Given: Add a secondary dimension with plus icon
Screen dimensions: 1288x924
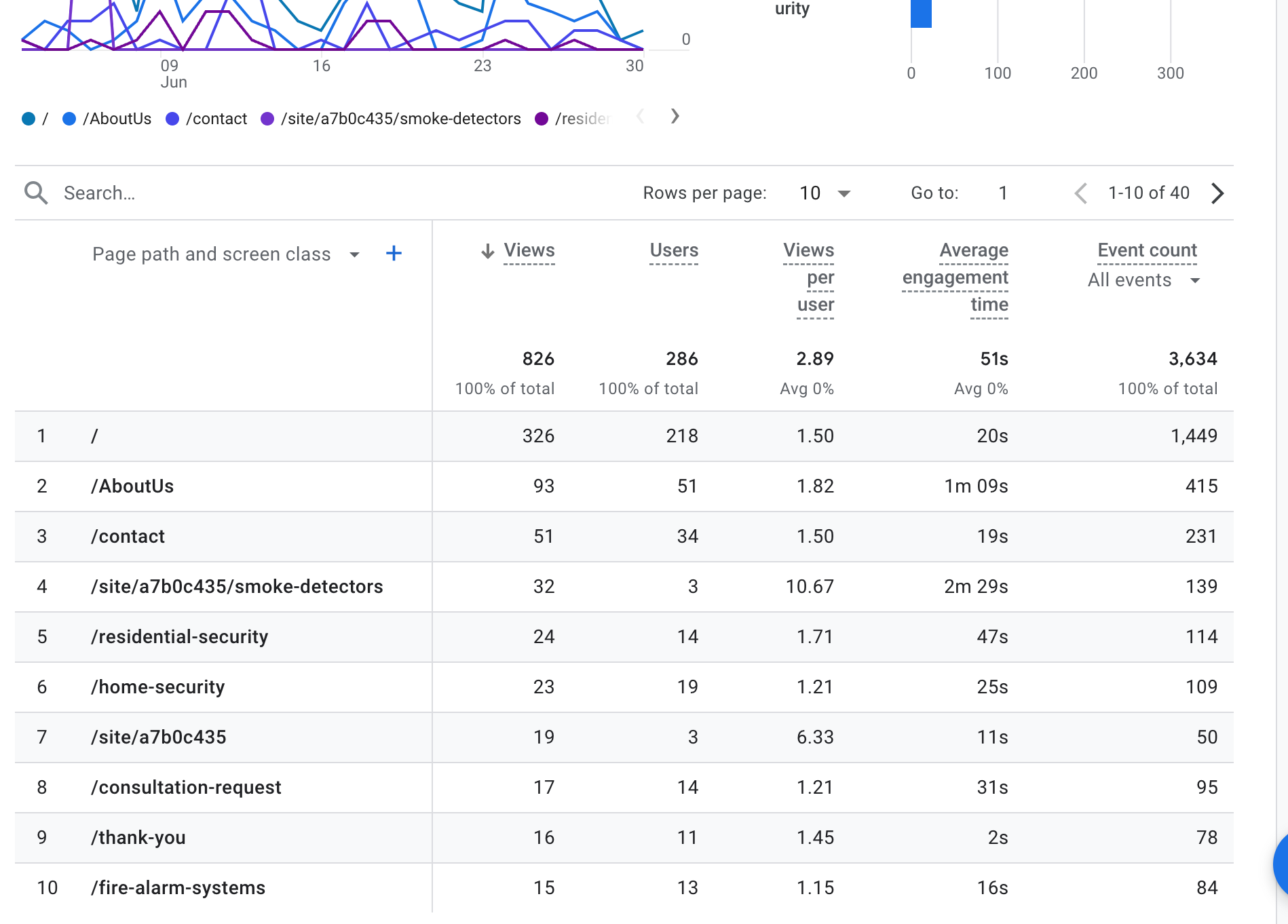Looking at the screenshot, I should (394, 254).
